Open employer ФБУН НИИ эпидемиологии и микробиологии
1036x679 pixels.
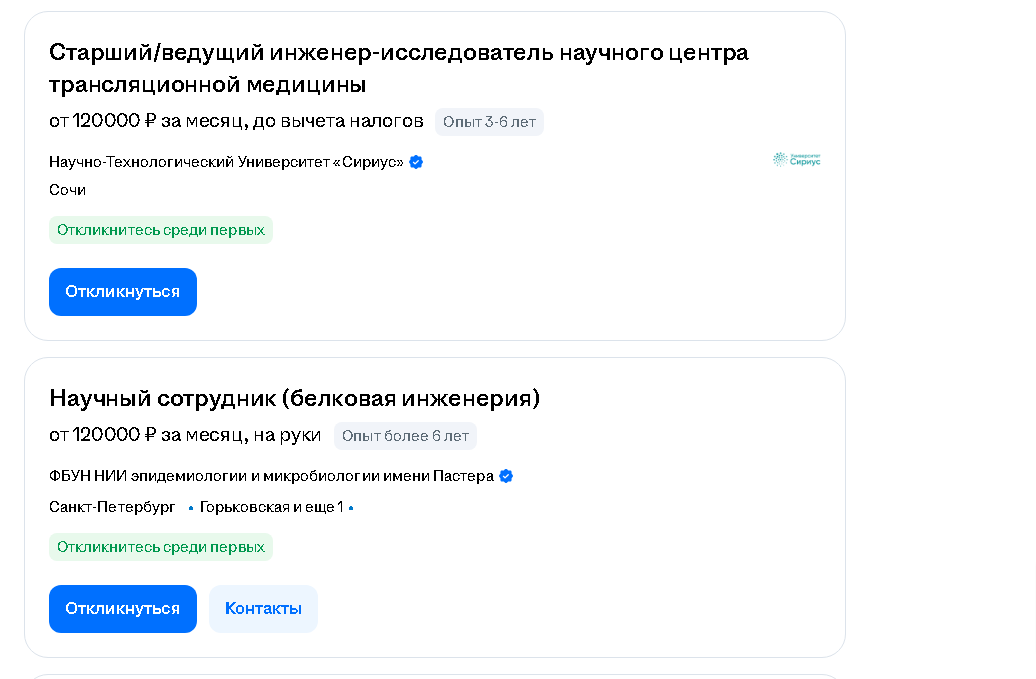pyautogui.click(x=272, y=476)
